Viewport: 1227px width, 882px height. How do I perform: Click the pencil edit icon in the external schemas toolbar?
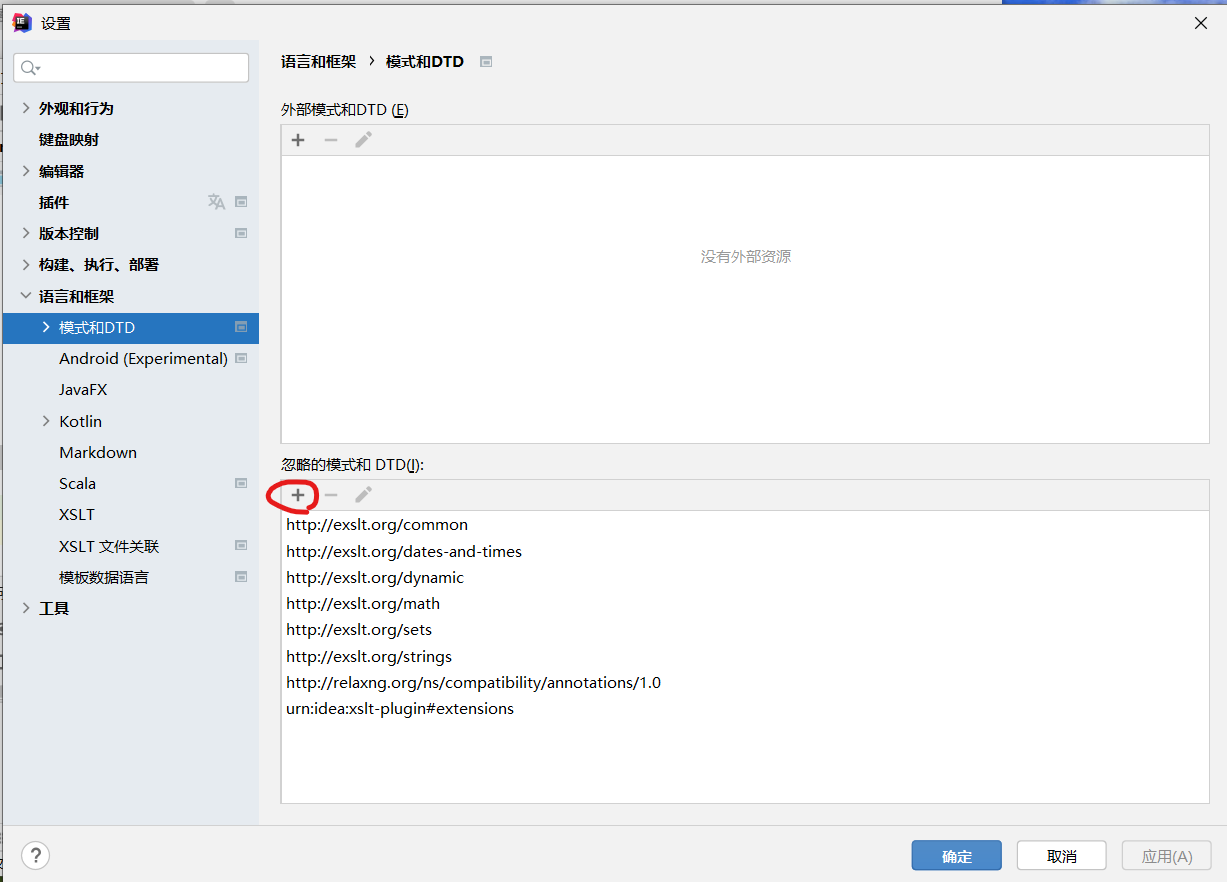click(x=363, y=140)
